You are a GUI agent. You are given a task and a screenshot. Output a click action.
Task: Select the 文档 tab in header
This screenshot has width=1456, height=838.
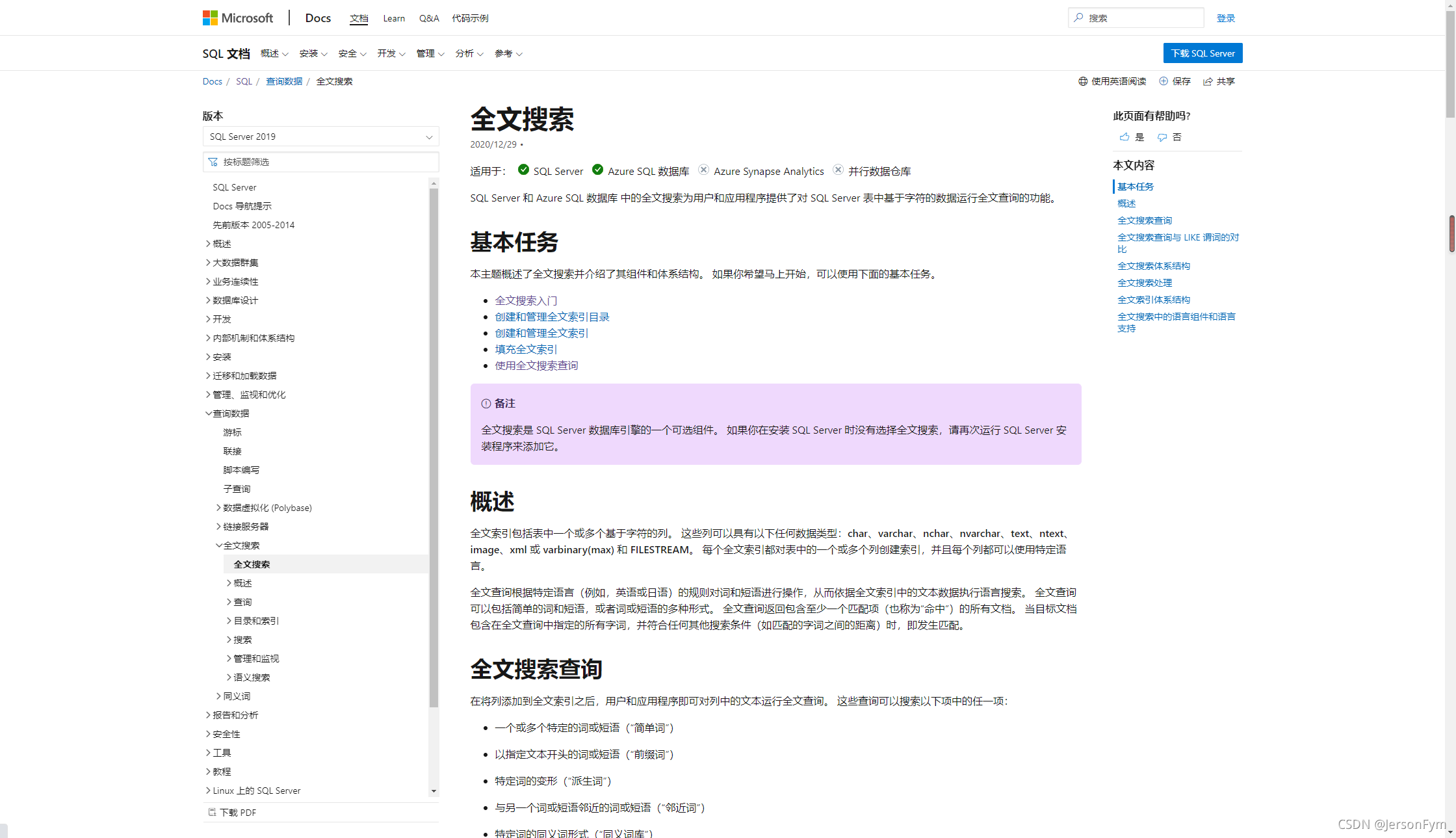click(359, 18)
